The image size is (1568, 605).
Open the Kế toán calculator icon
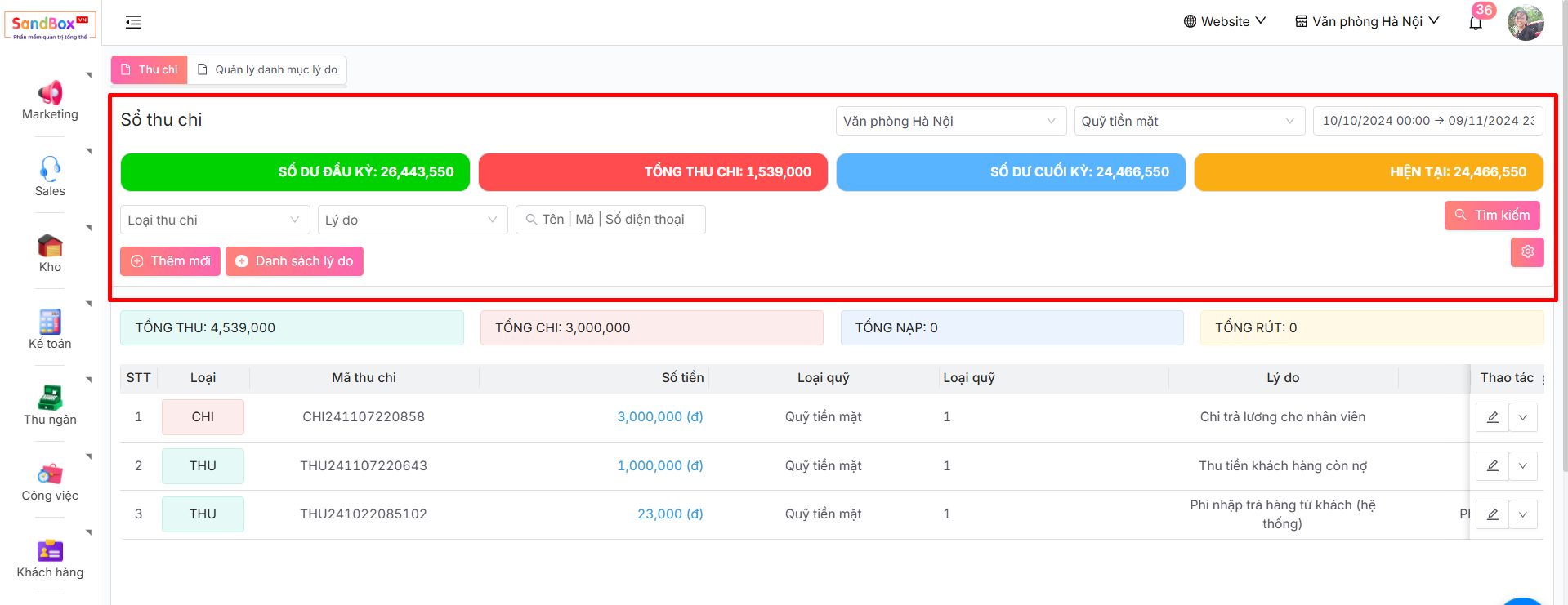click(x=50, y=322)
